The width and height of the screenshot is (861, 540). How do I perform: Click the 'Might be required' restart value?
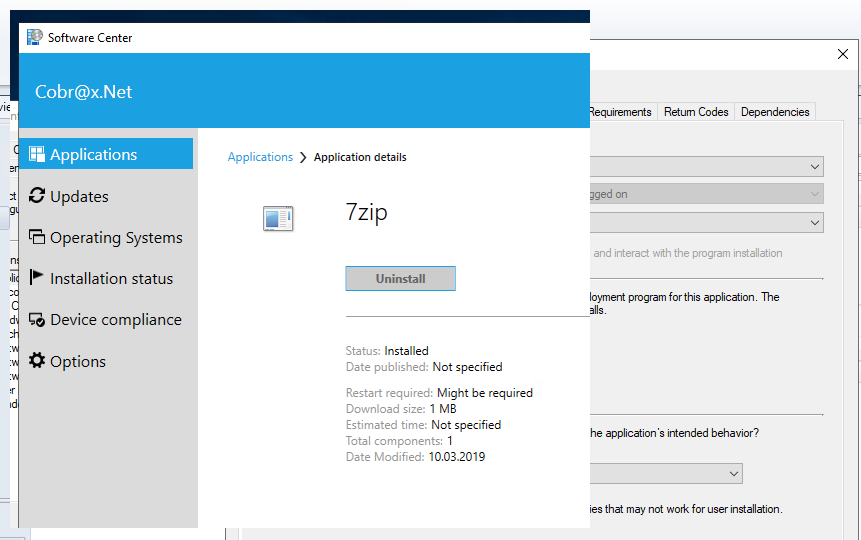click(x=485, y=393)
